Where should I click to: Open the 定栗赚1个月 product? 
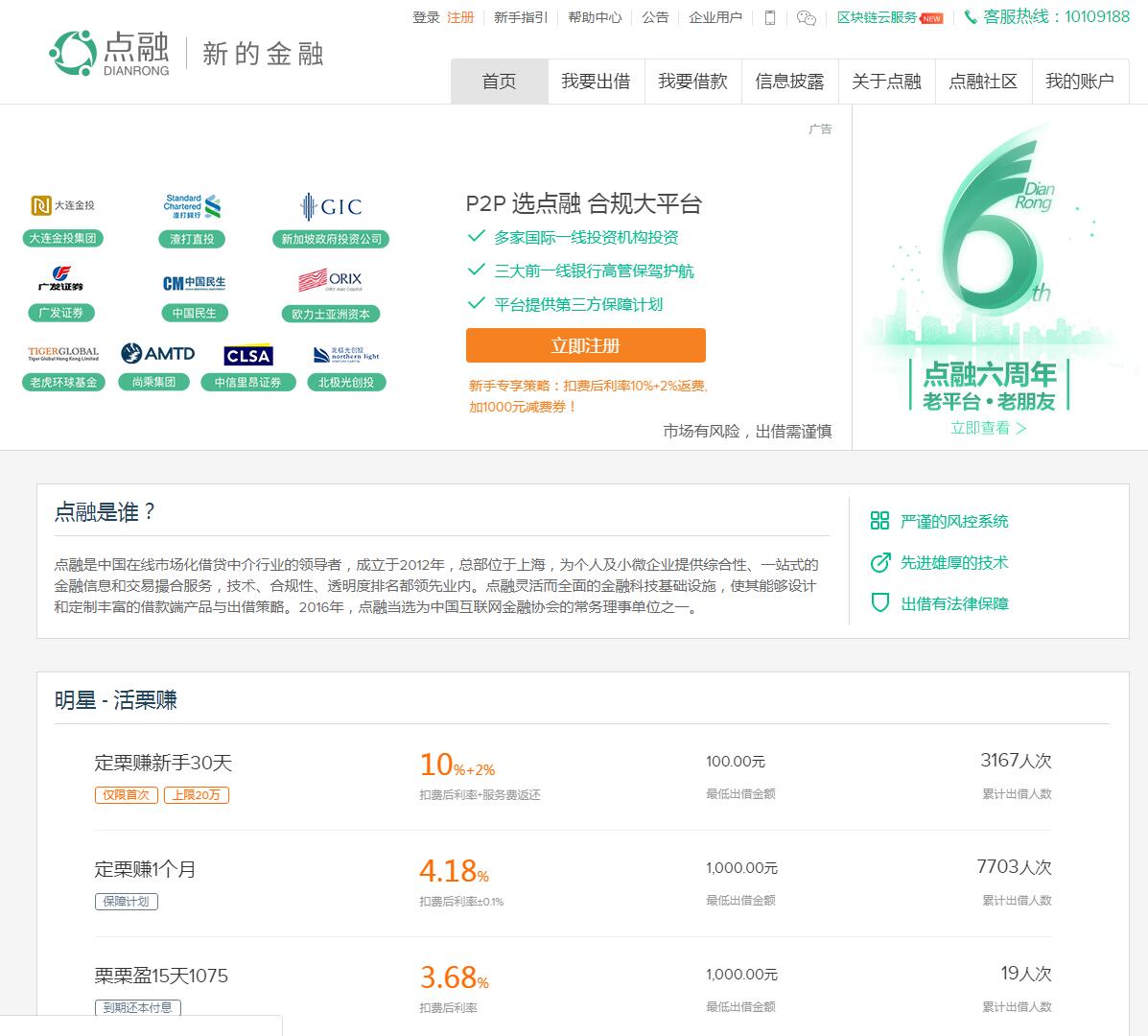(x=145, y=869)
